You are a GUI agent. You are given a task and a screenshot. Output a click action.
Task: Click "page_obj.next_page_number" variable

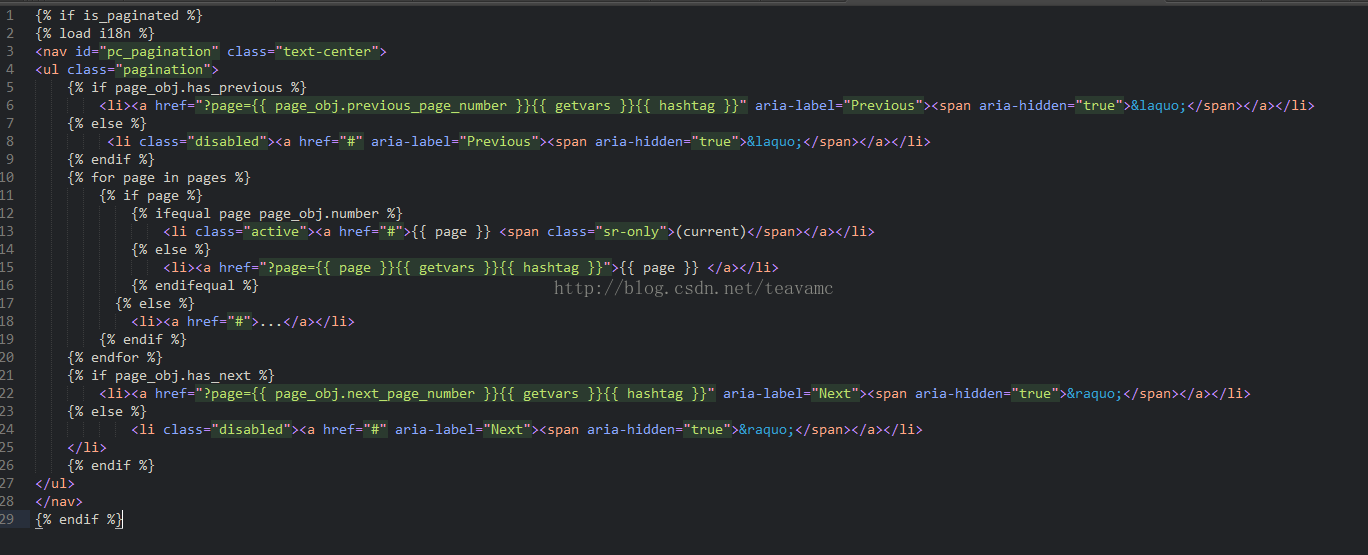pyautogui.click(x=375, y=394)
